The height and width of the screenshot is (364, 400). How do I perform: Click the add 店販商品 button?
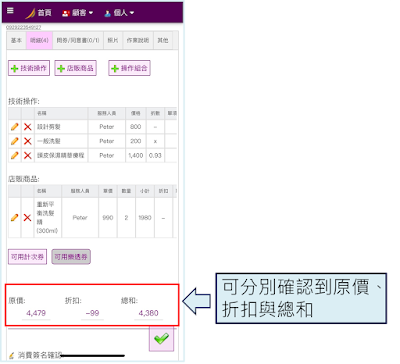(76, 68)
